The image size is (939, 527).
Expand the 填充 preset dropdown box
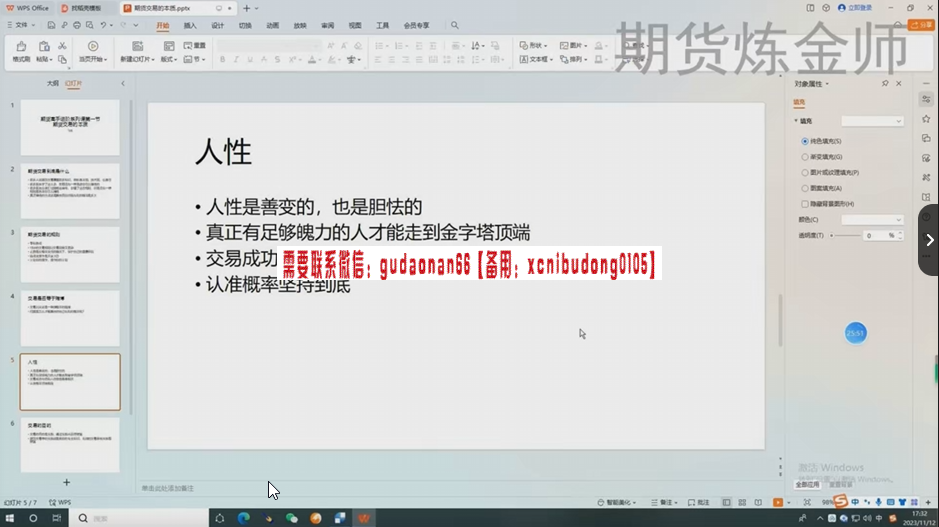[871, 121]
